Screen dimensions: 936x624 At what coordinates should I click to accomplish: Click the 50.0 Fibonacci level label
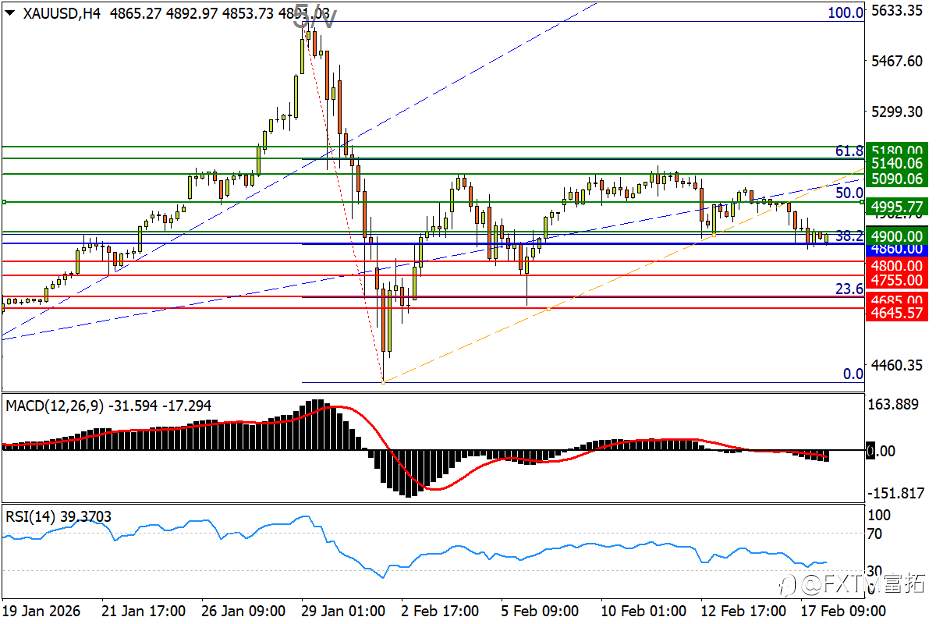[849, 192]
